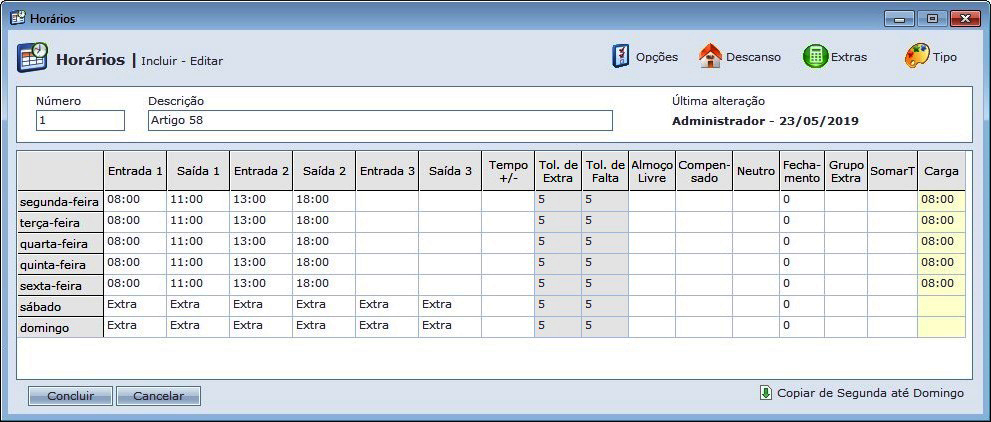Click the Horários calendar clock icon
Viewport: 991px width, 422px height.
33,58
